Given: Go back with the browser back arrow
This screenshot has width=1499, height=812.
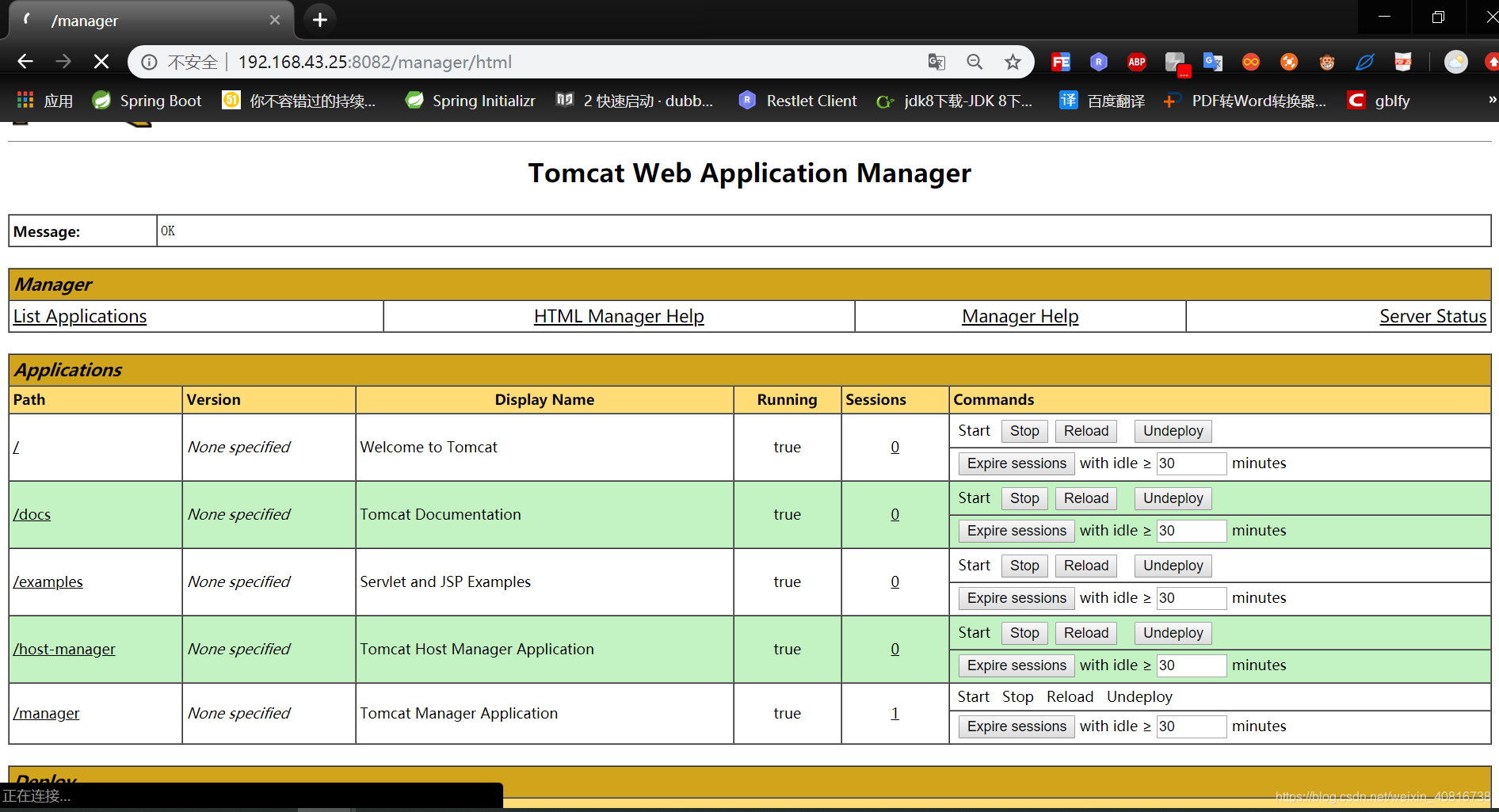Looking at the screenshot, I should coord(25,62).
